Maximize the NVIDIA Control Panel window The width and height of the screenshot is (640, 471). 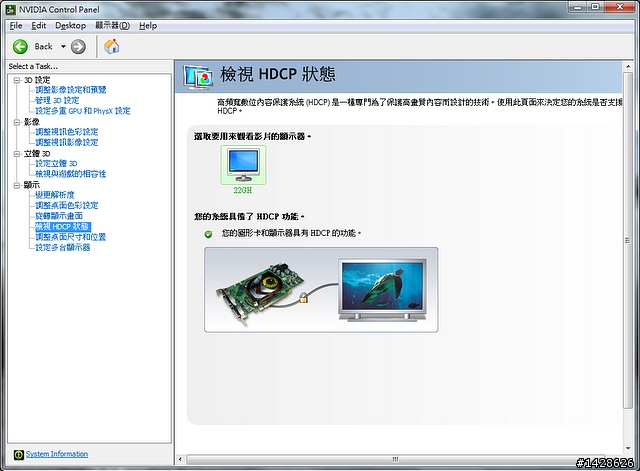(596, 7)
